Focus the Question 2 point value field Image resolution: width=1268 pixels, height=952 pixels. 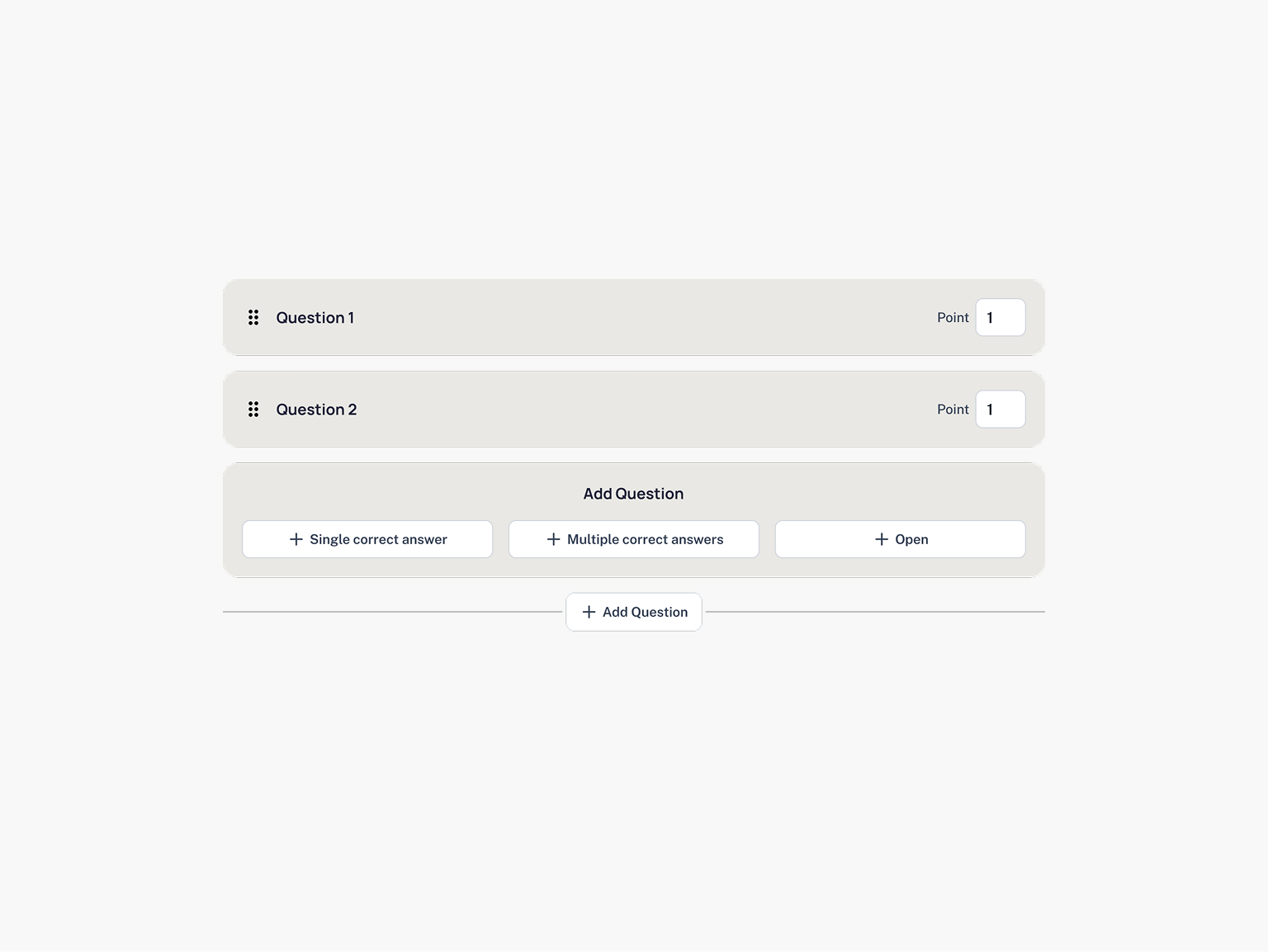click(x=1001, y=410)
